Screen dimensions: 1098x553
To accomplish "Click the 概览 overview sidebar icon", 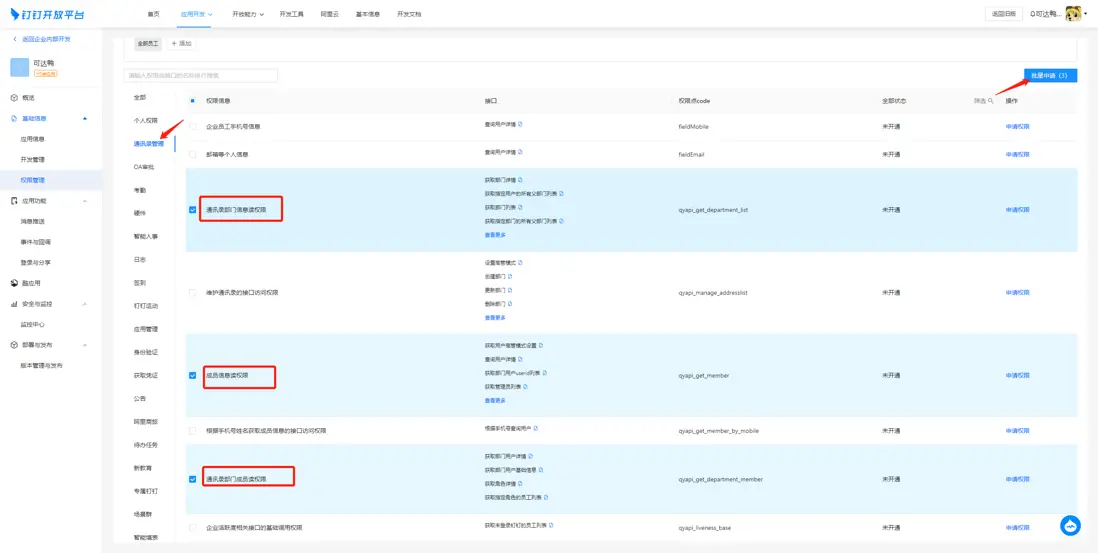I will coord(14,98).
